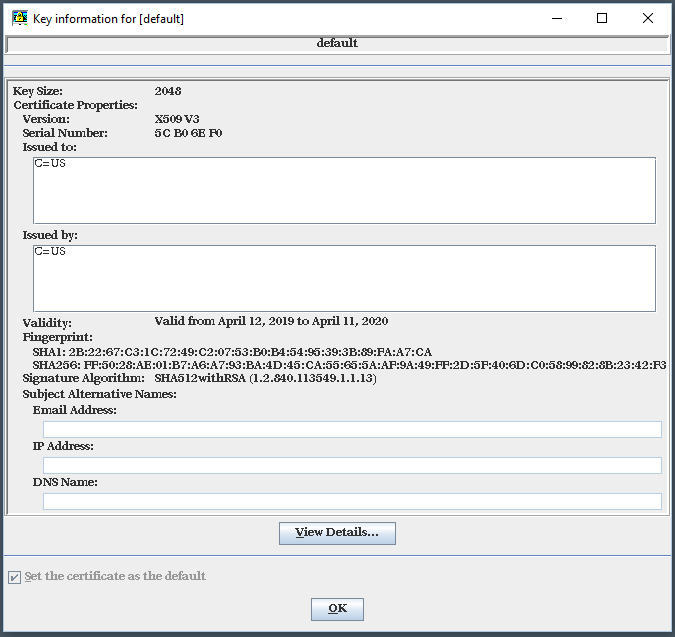675x637 pixels.
Task: Click the SHA1 fingerprint line
Action: point(232,352)
